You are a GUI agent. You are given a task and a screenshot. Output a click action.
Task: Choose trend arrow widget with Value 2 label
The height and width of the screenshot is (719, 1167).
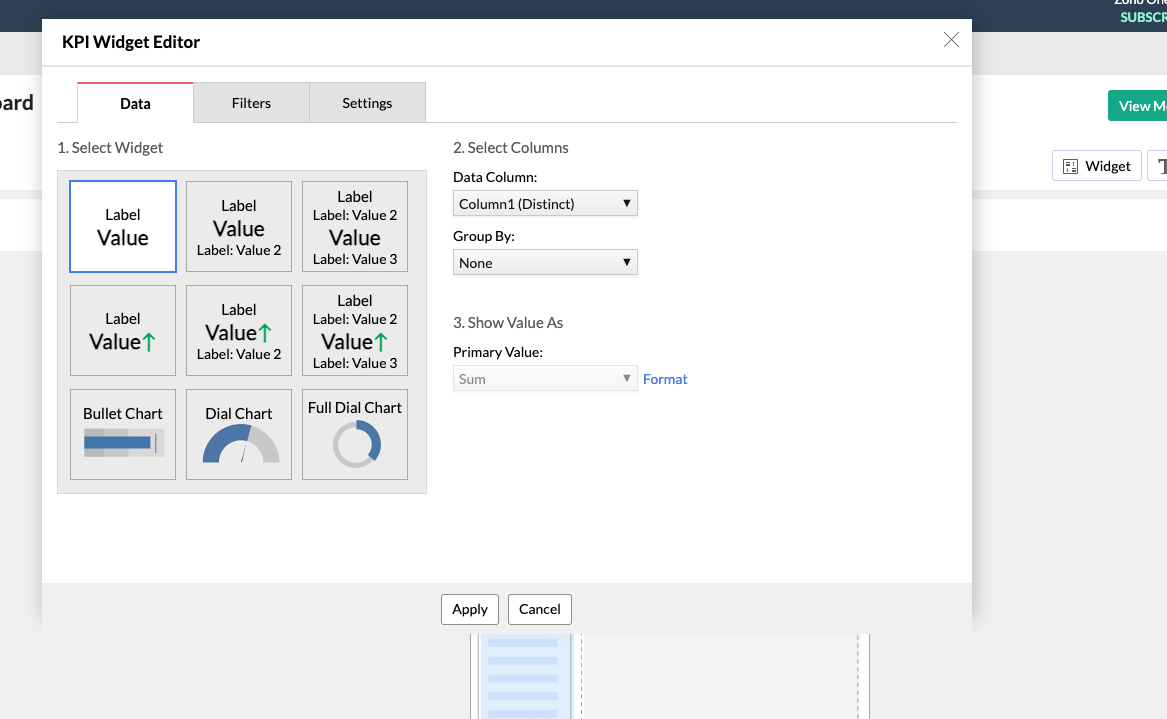239,331
